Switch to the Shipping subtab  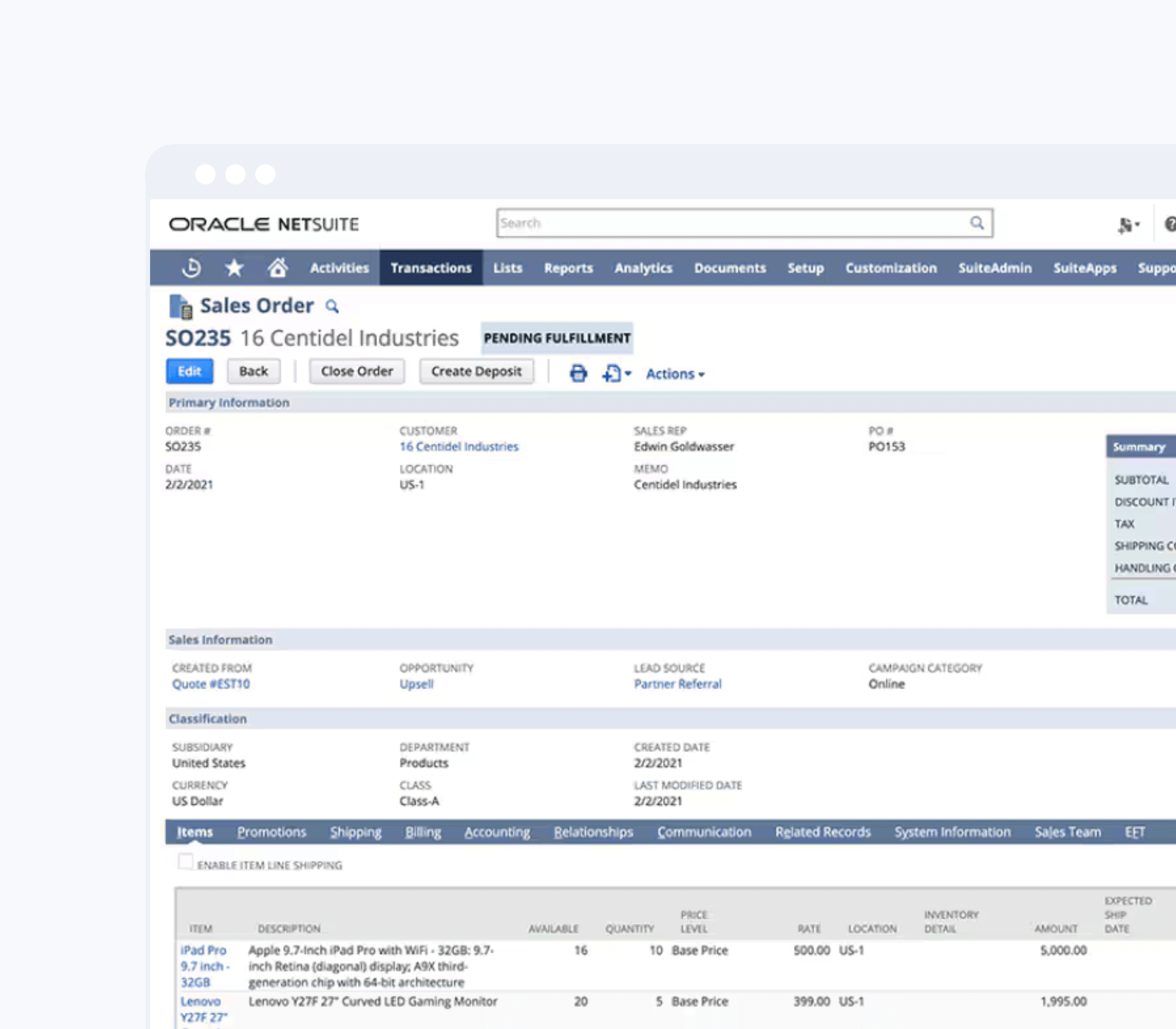(x=356, y=832)
